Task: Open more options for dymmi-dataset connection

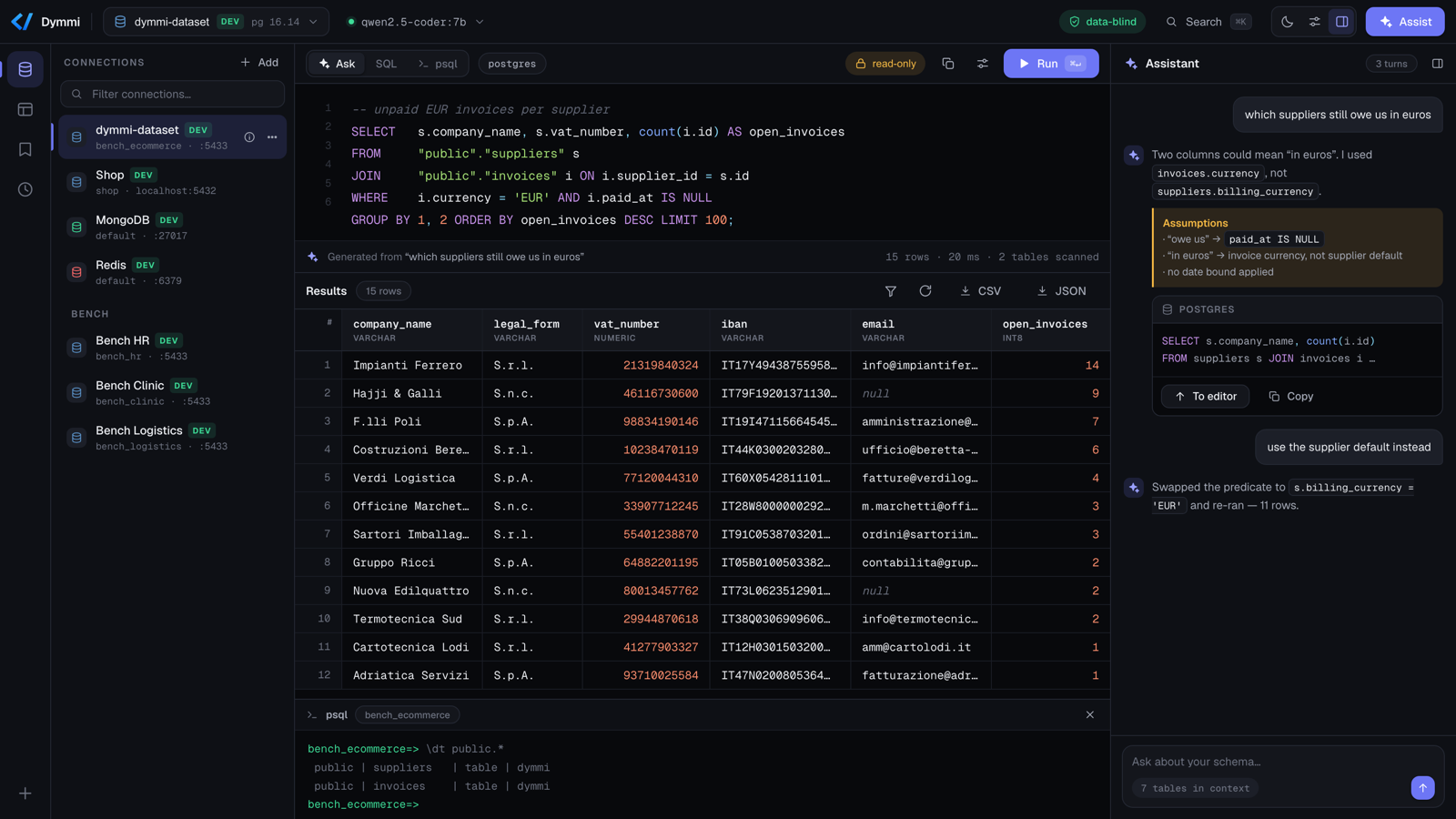Action: point(272,137)
